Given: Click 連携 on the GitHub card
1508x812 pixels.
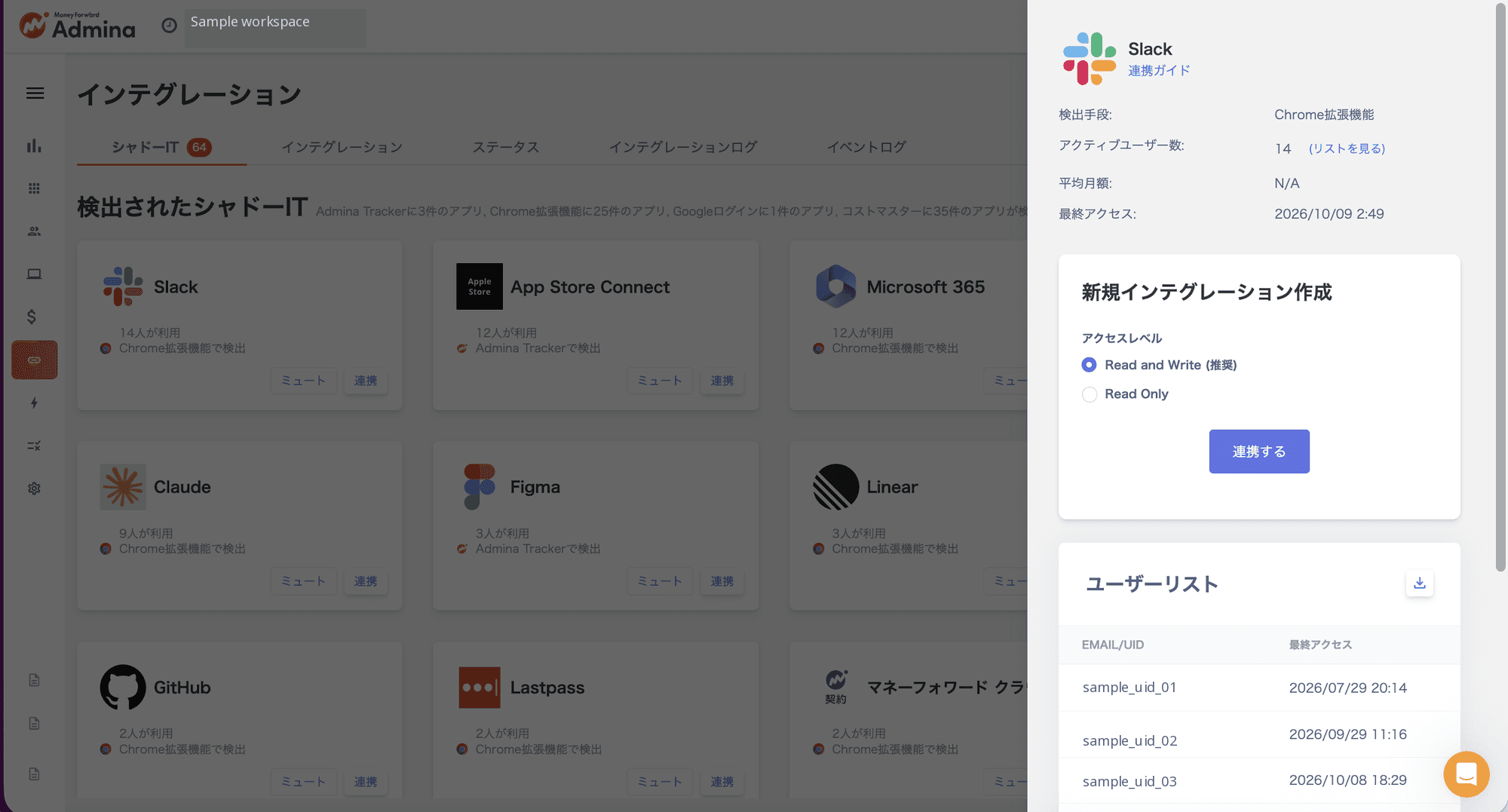Looking at the screenshot, I should click(366, 782).
